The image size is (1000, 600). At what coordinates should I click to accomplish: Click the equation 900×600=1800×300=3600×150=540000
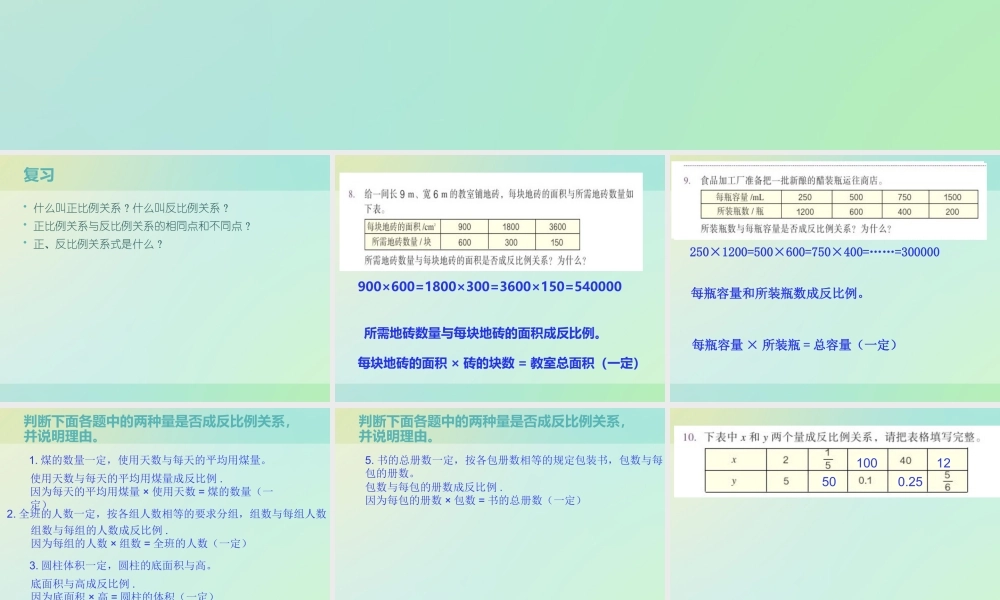[x=490, y=287]
